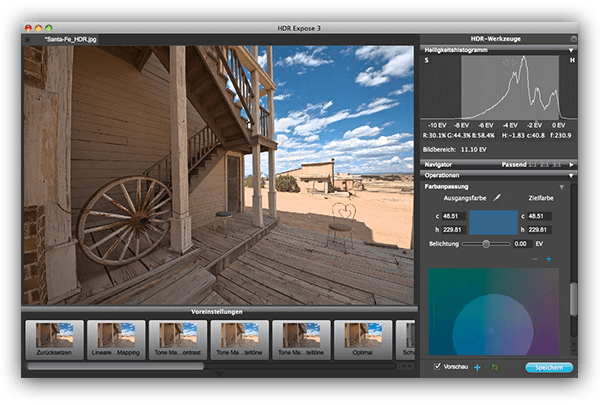The height and width of the screenshot is (405, 600).
Task: Collapse presets with the bottom triangle
Action: 219,374
